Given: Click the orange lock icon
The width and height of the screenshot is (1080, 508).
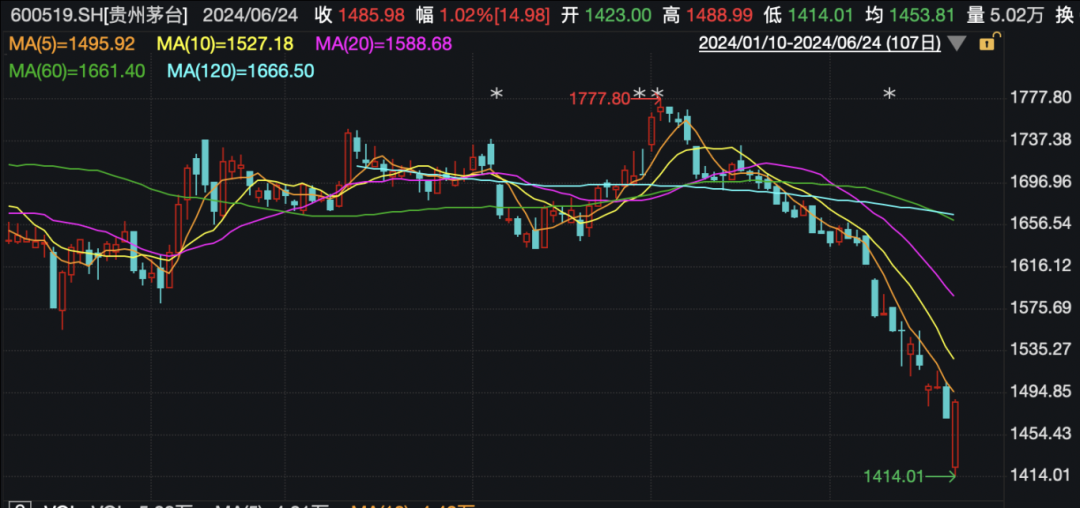Looking at the screenshot, I should pyautogui.click(x=988, y=43).
